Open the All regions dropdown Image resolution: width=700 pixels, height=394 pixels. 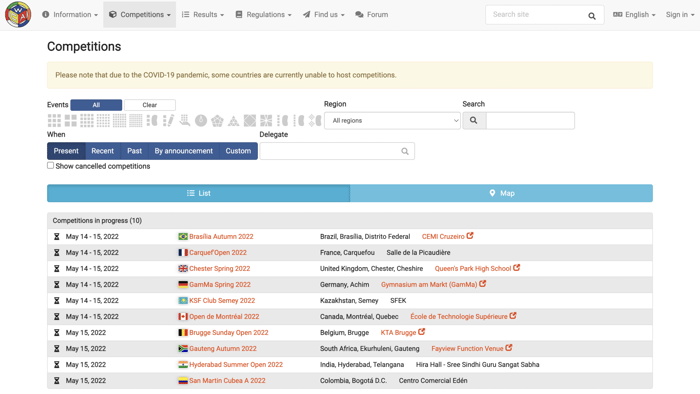(x=392, y=120)
